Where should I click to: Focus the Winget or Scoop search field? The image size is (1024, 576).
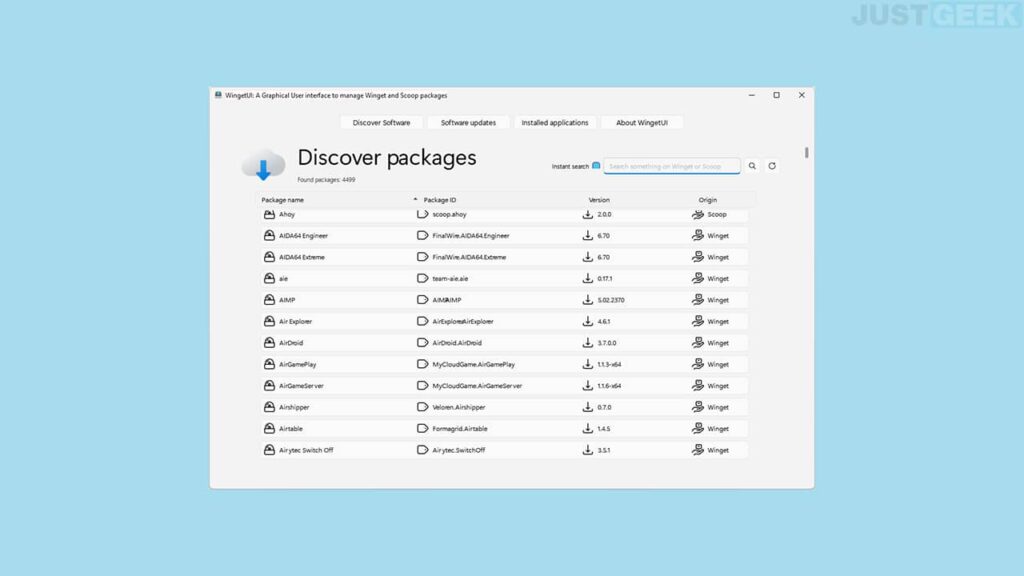click(x=672, y=167)
